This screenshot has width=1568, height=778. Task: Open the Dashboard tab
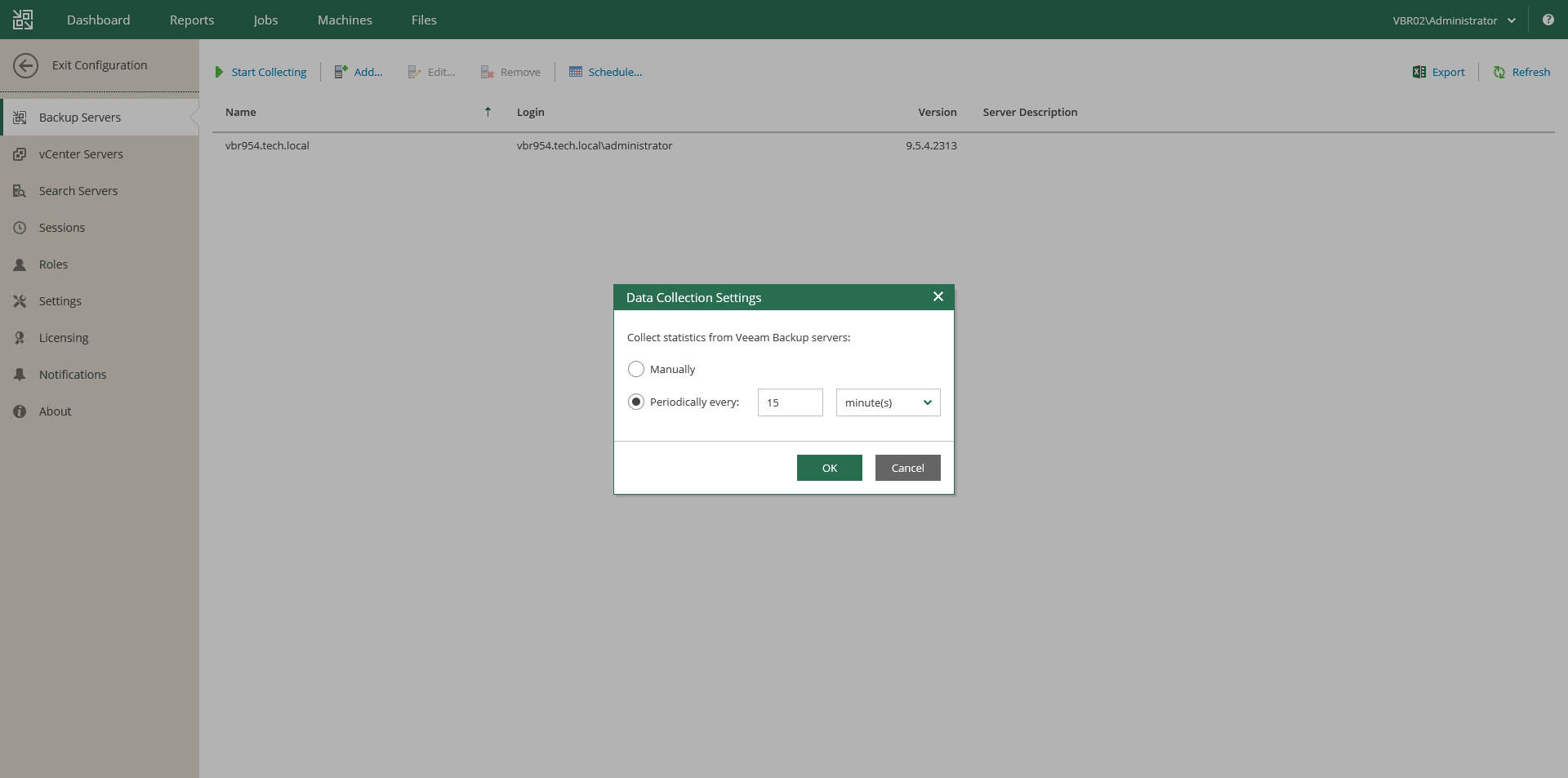coord(99,20)
